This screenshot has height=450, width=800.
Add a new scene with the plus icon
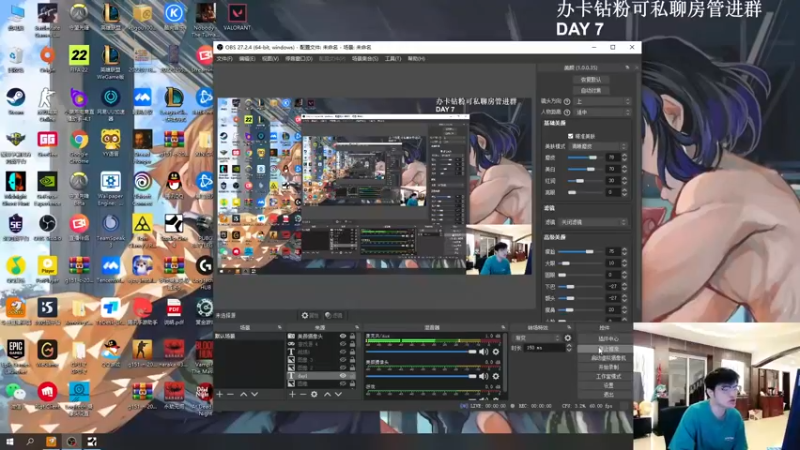220,394
